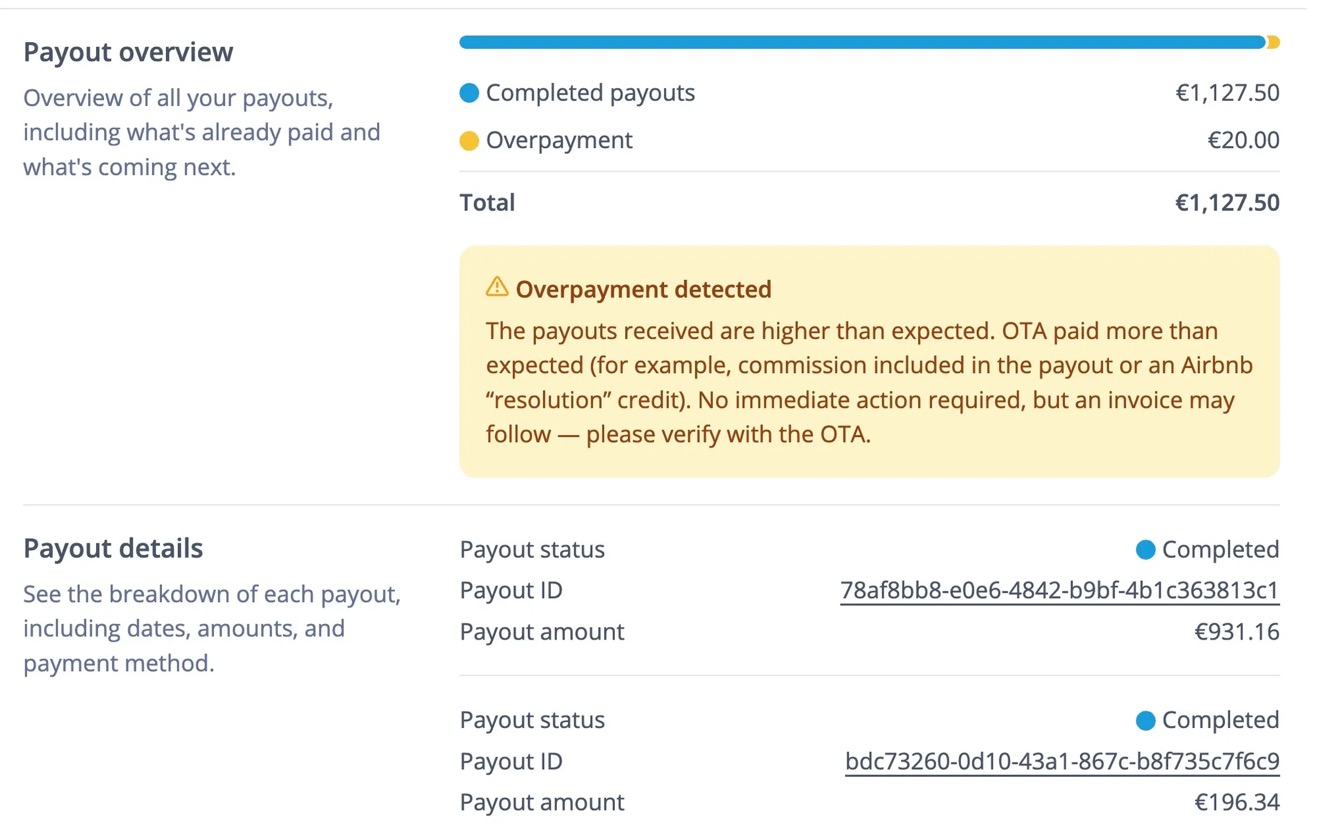Viewport: 1334px width, 832px height.
Task: Open payout ID starting with 78af8bb8
Action: (1059, 591)
